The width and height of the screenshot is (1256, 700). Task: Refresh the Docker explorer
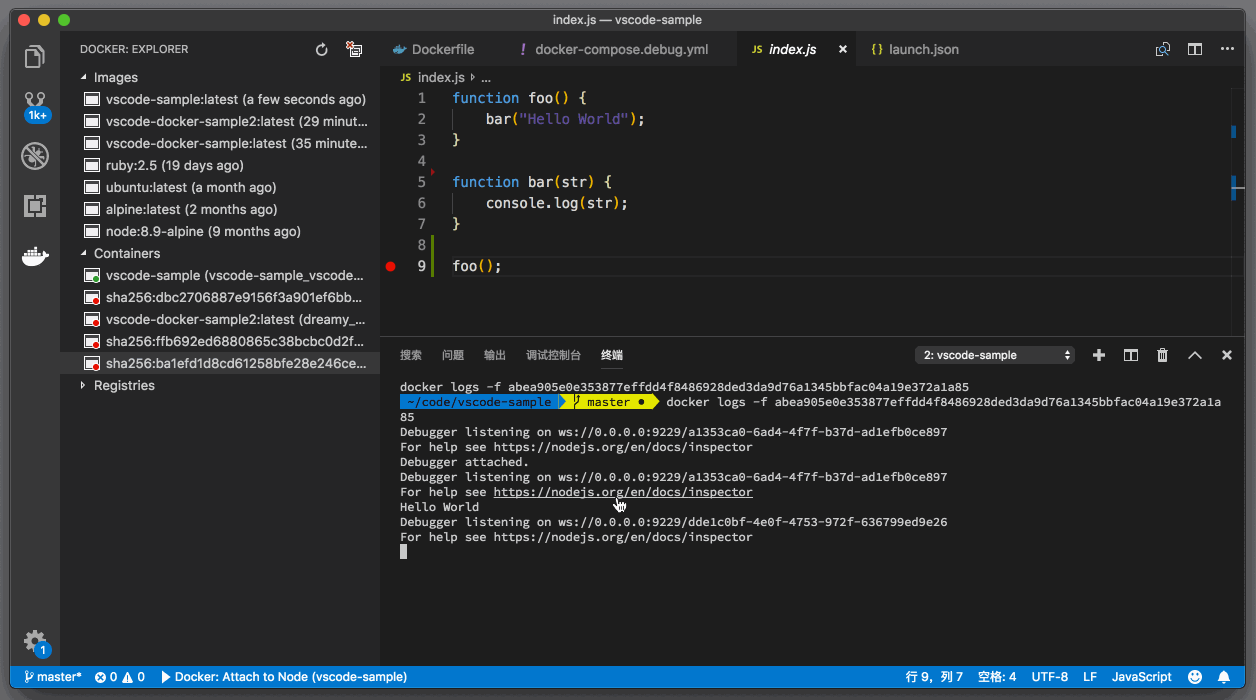coord(322,49)
